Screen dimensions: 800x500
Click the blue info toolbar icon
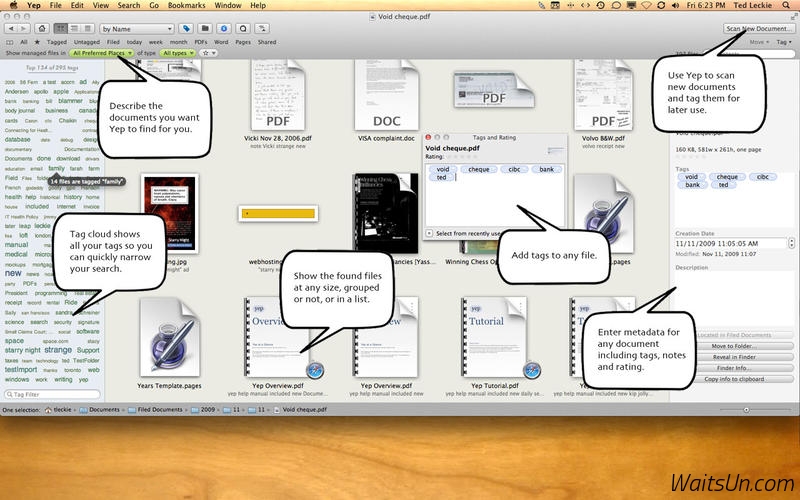(x=224, y=29)
